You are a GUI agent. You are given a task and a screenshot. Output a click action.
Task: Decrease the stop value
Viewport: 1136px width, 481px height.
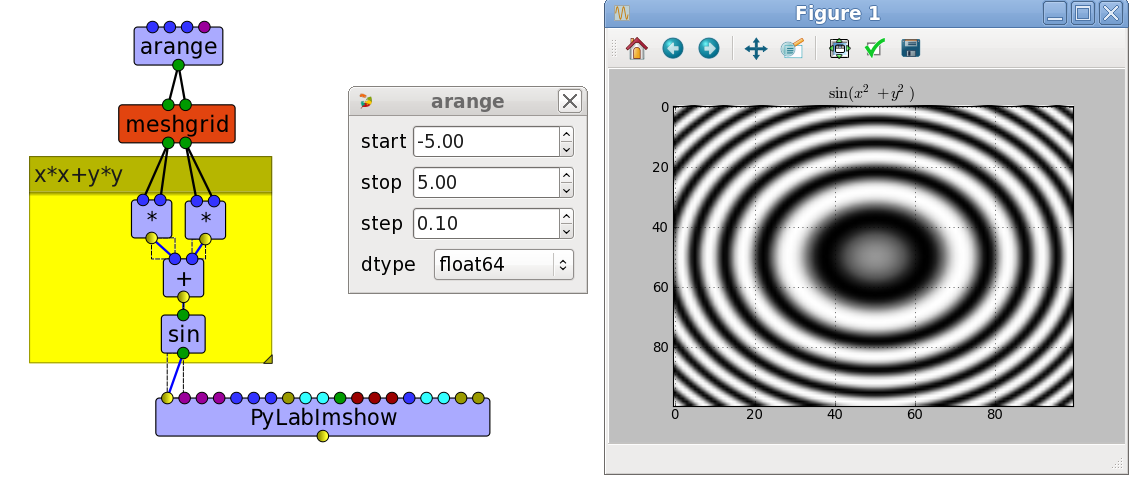coord(567,189)
